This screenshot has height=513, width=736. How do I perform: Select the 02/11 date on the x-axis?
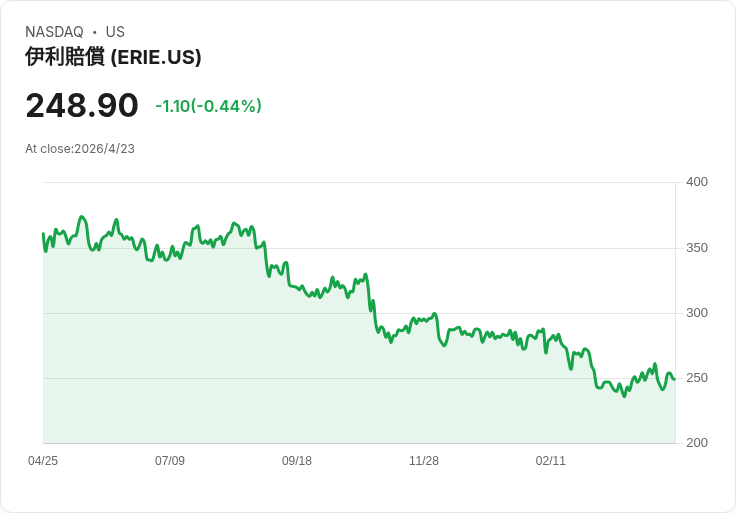551,461
